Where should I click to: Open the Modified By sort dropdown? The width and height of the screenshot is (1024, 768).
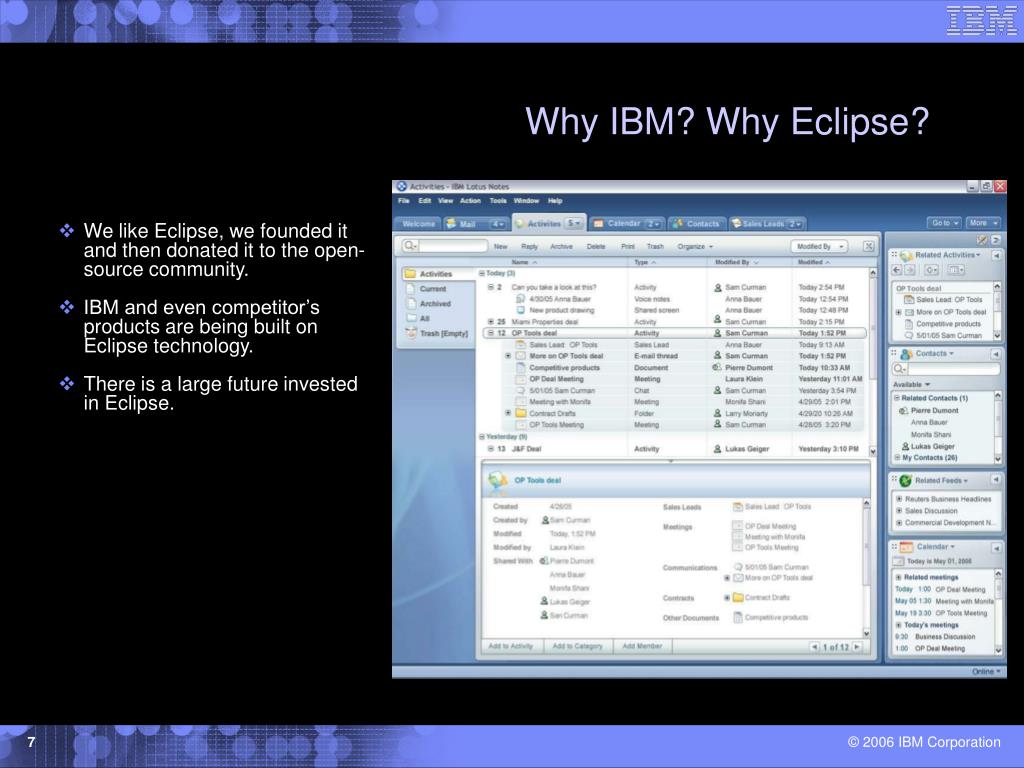click(x=819, y=246)
